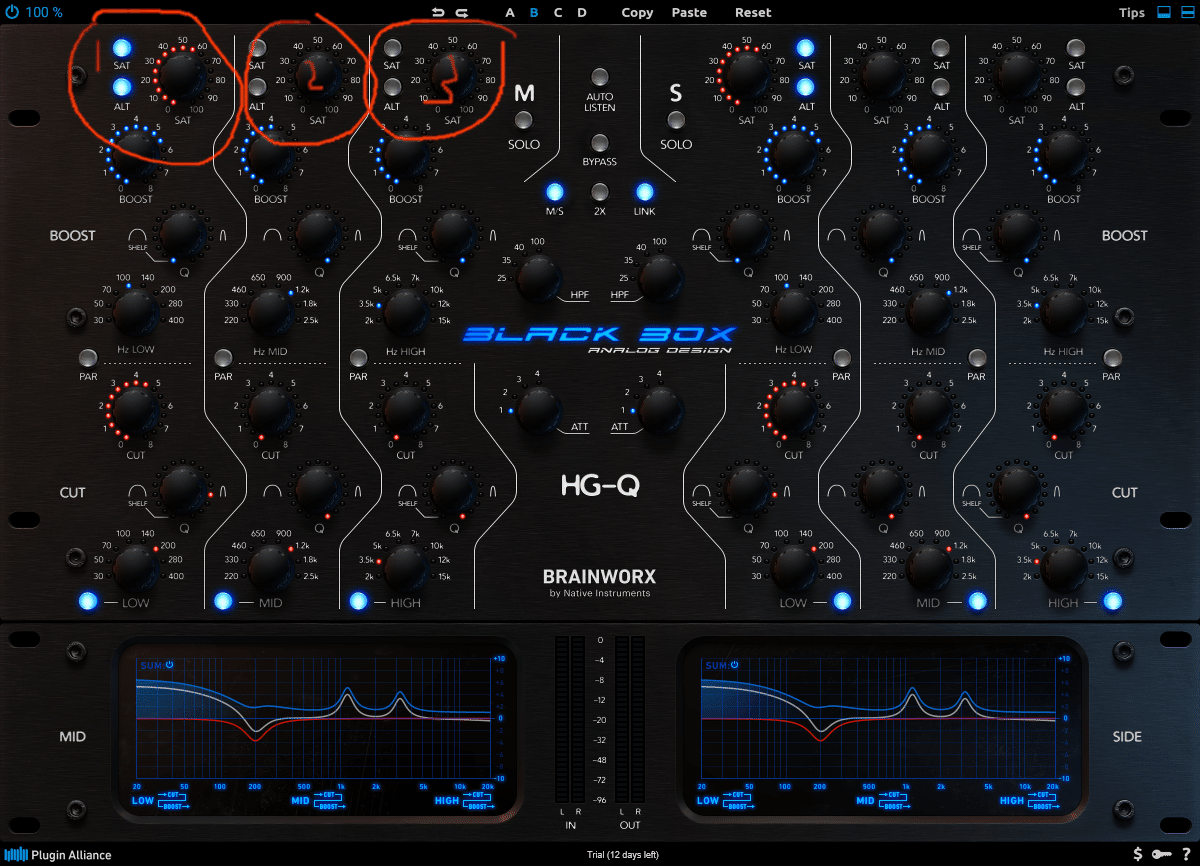The image size is (1200, 866).
Task: Toggle SUM power icon on SIDE display
Action: tap(734, 665)
